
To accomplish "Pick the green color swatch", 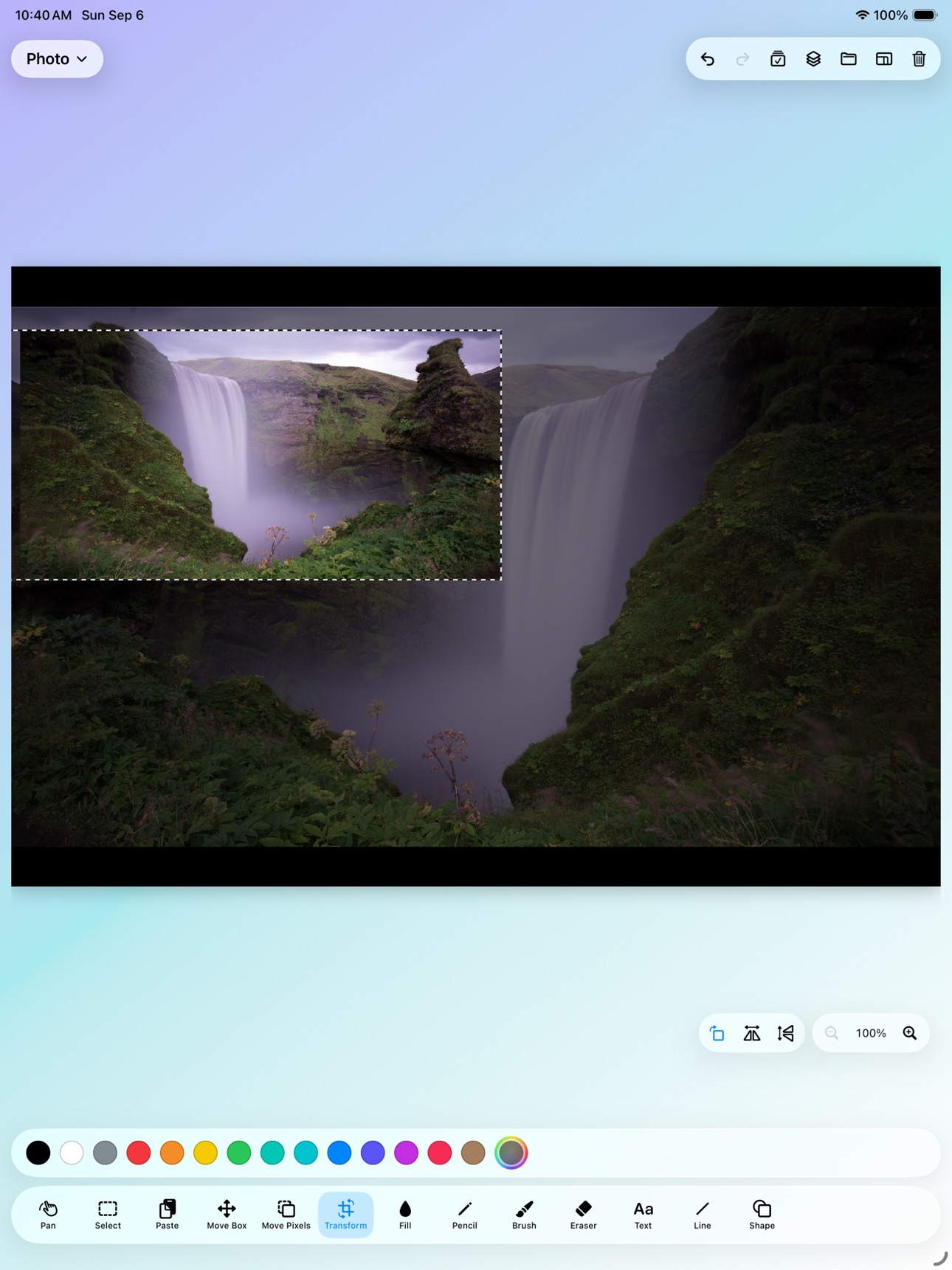I will [239, 1153].
